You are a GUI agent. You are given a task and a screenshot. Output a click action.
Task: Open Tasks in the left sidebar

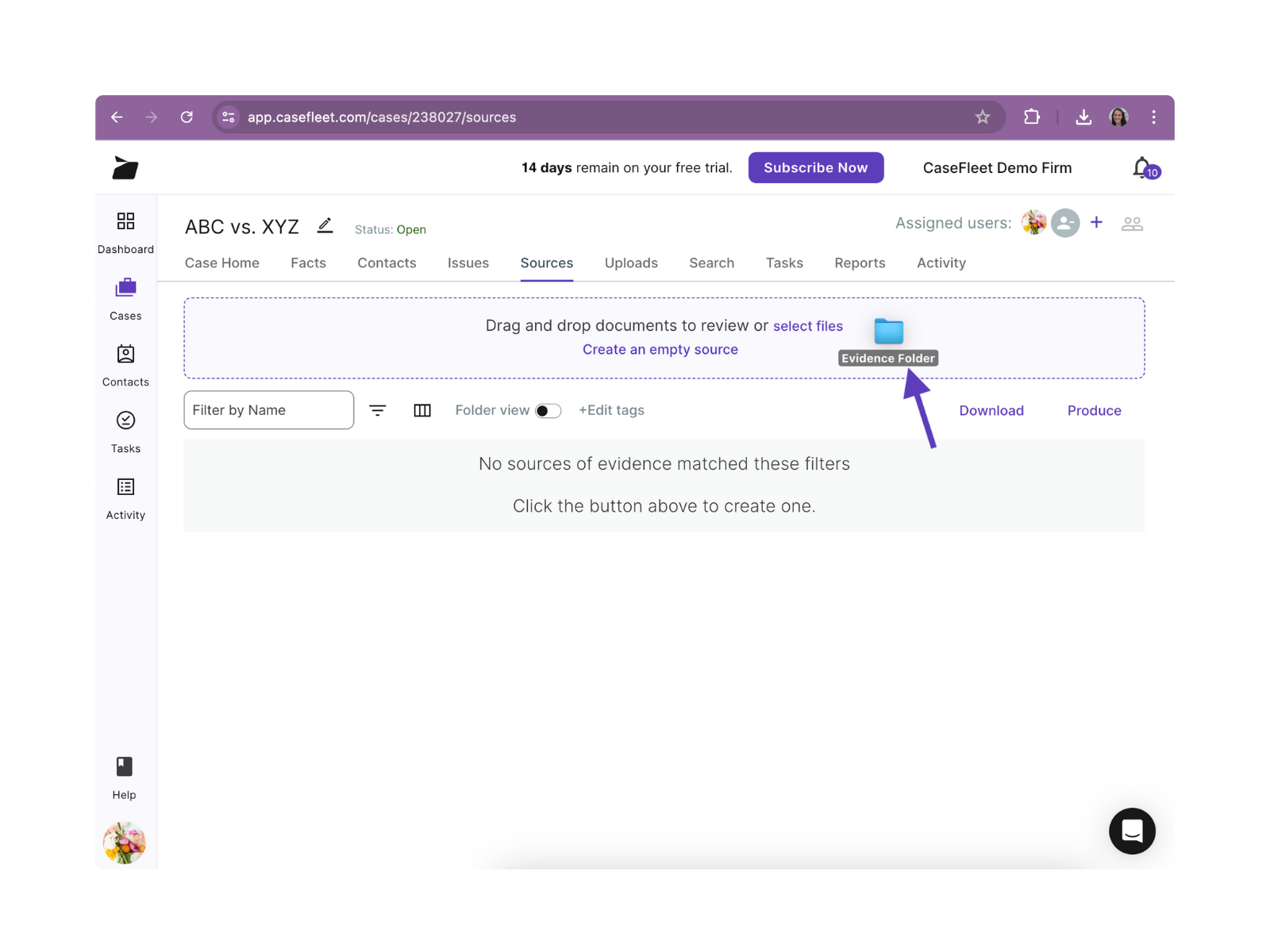coord(125,432)
